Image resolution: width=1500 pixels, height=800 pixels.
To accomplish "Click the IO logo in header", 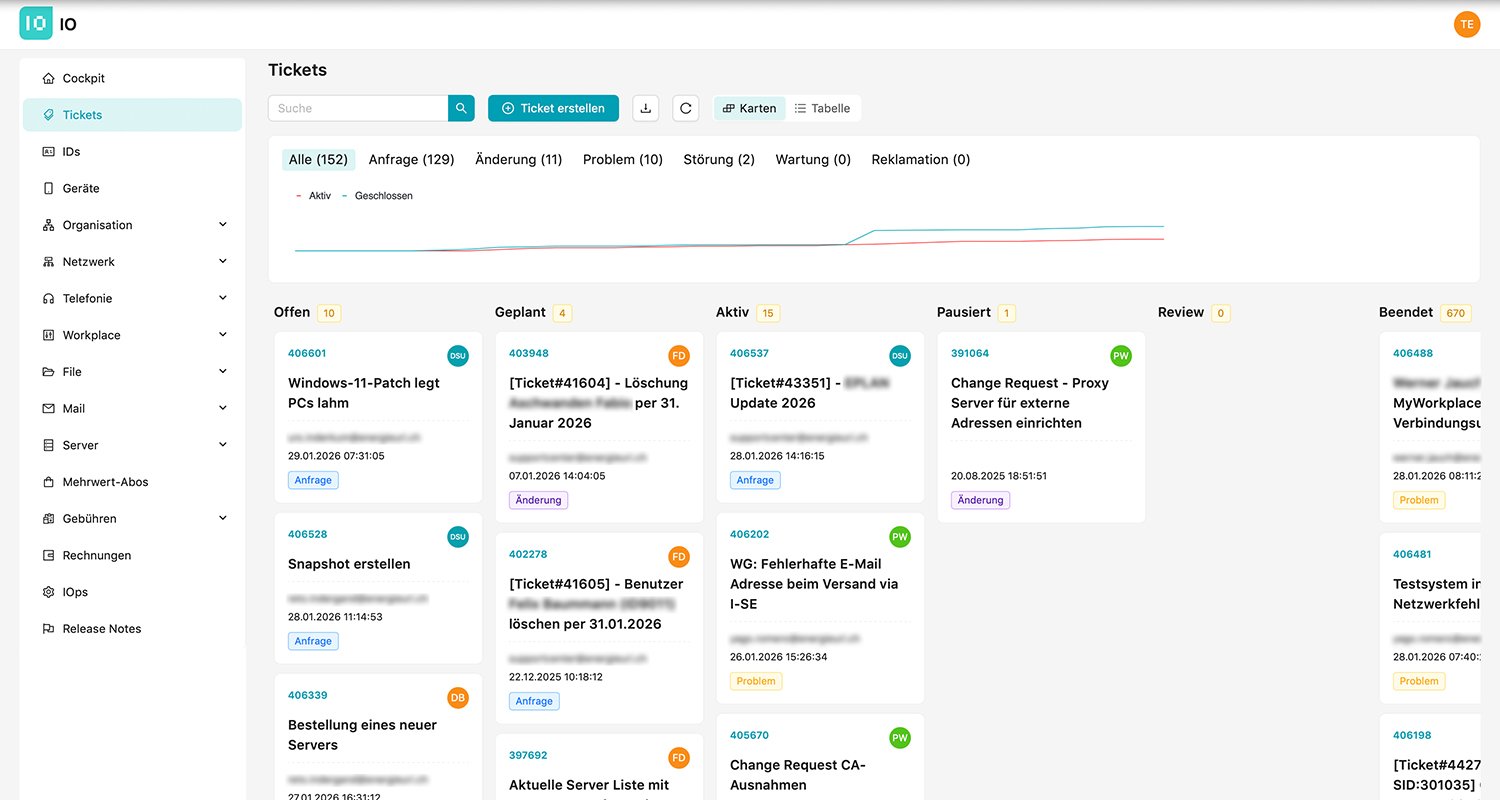I will (x=36, y=24).
